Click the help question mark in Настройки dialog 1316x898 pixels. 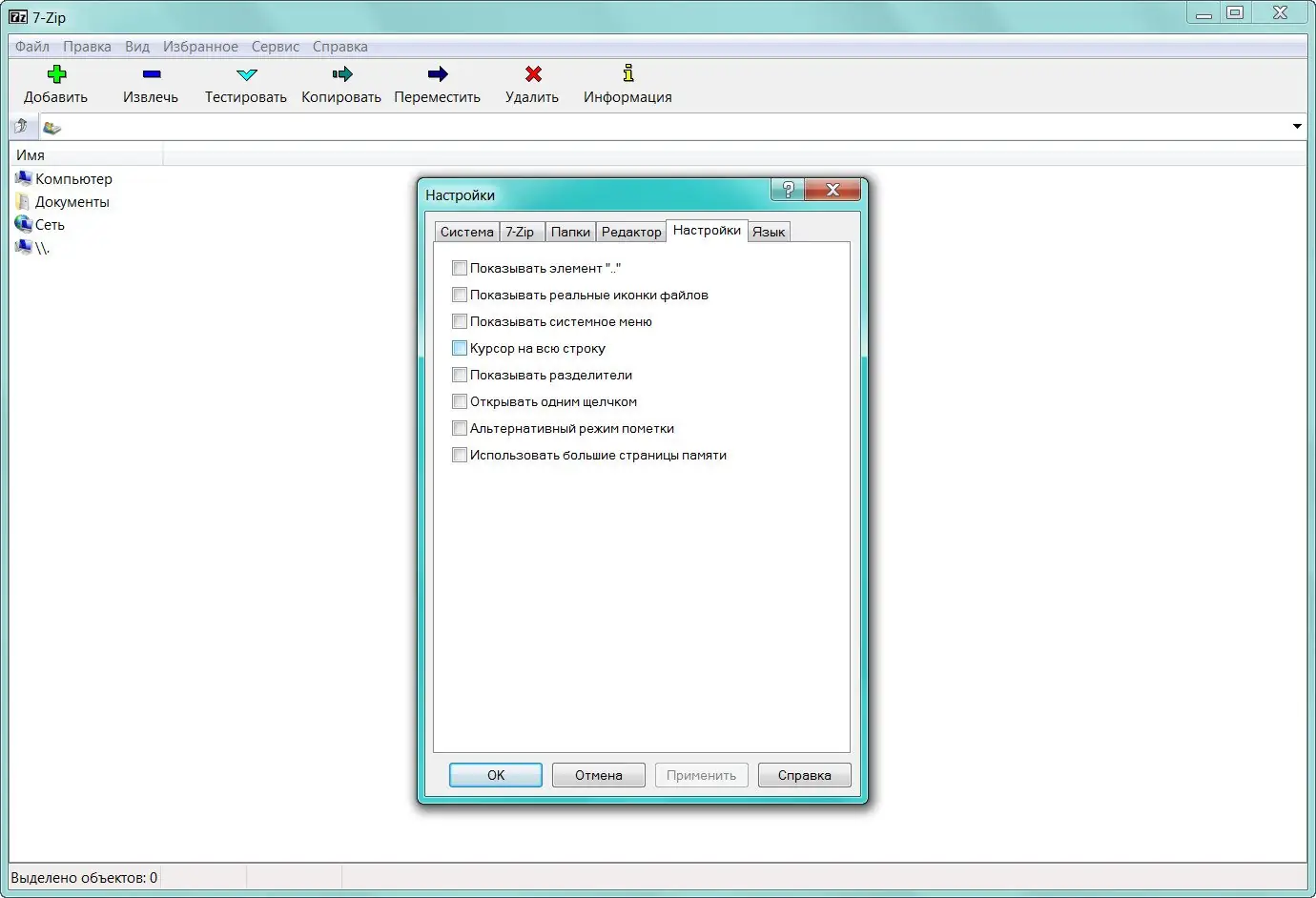pos(788,189)
